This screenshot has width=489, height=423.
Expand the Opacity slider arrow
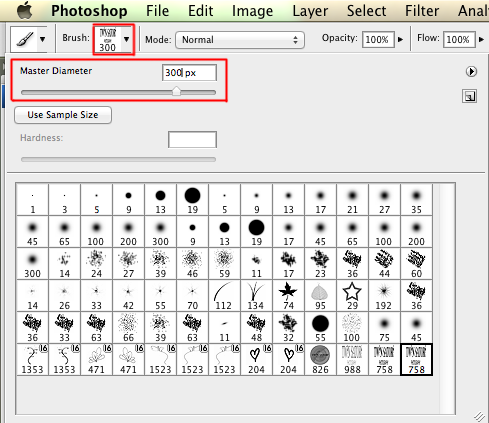(401, 40)
